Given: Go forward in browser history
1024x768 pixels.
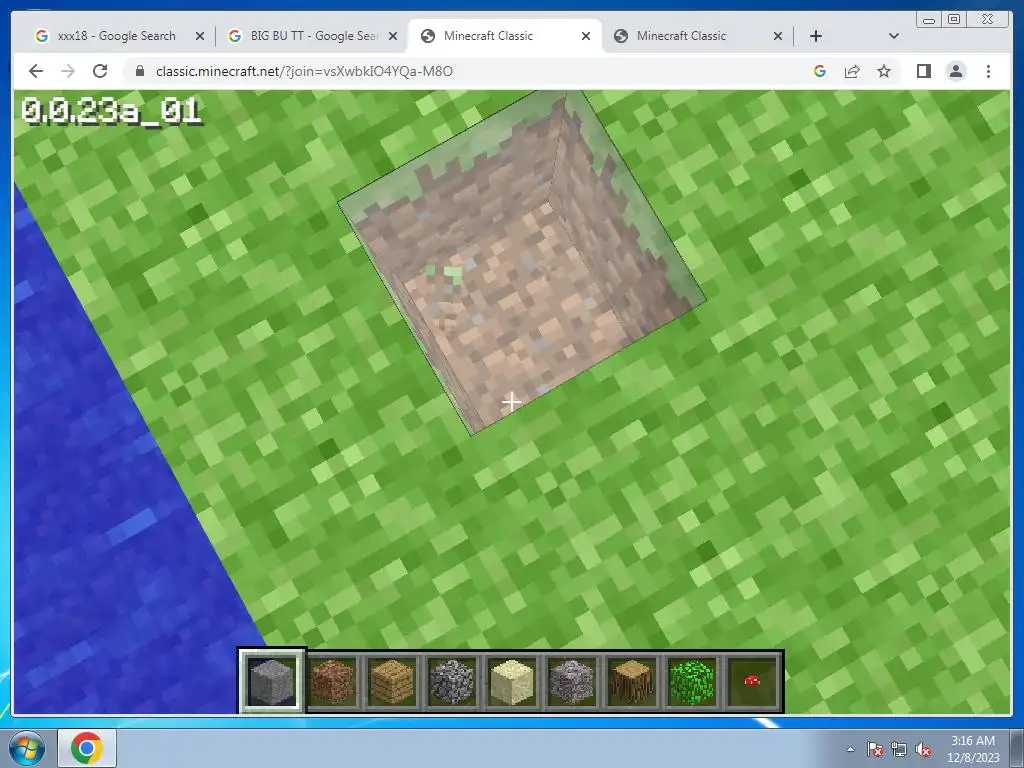Looking at the screenshot, I should 68,71.
